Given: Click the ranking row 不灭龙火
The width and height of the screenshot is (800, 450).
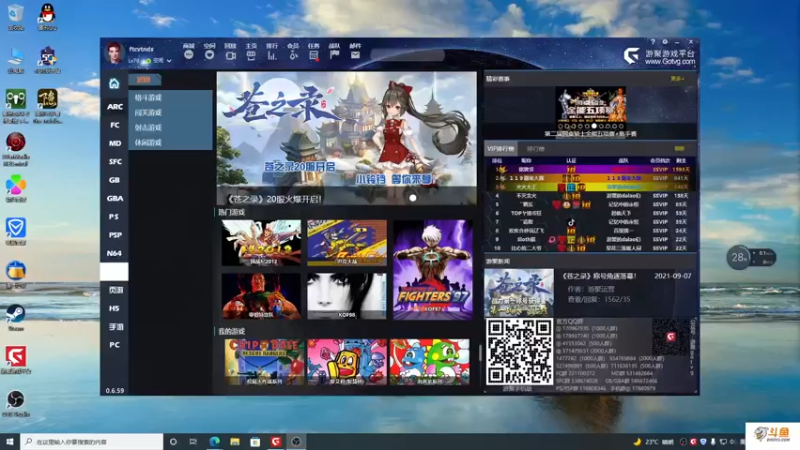Looking at the screenshot, I should tap(591, 195).
